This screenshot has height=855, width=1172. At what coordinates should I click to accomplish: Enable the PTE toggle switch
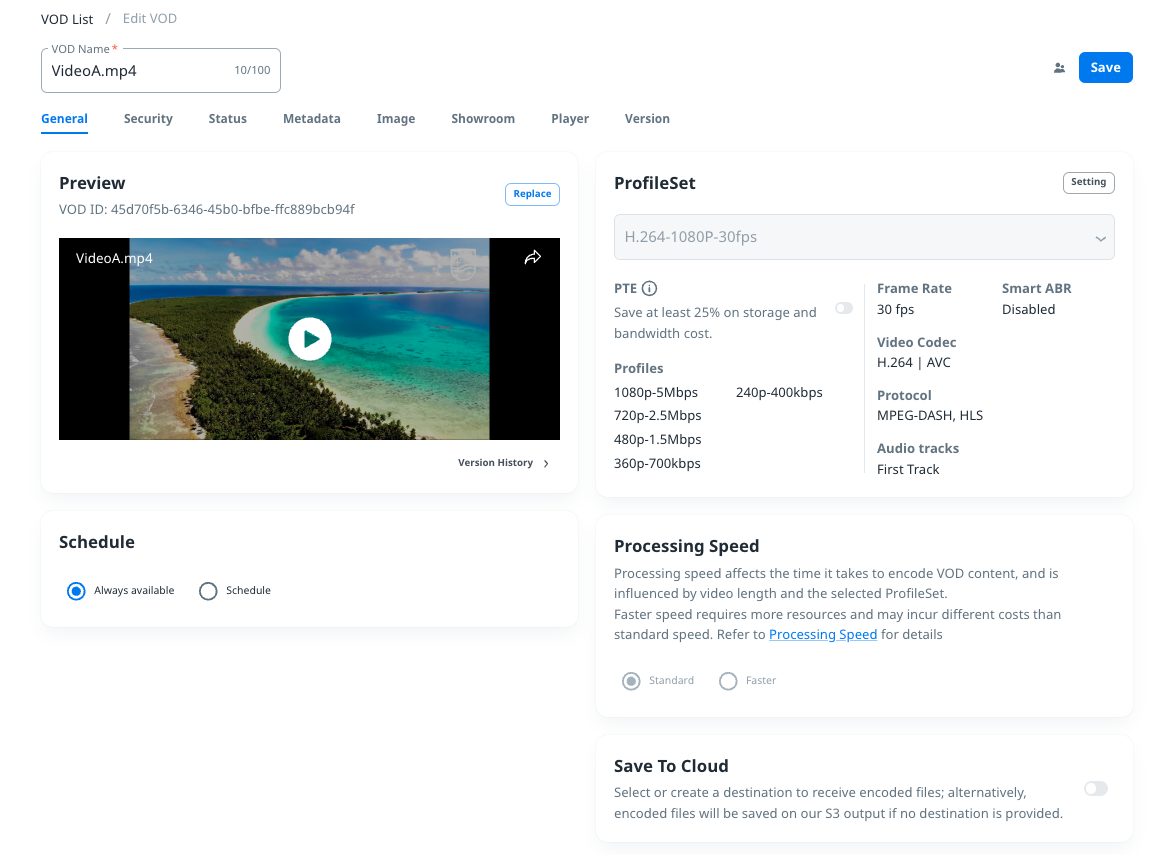pyautogui.click(x=844, y=308)
